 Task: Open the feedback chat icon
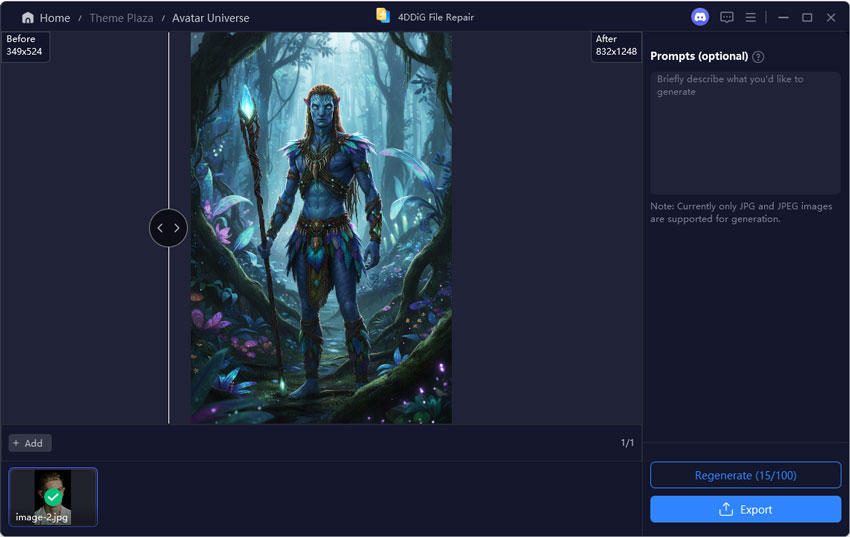pyautogui.click(x=726, y=17)
